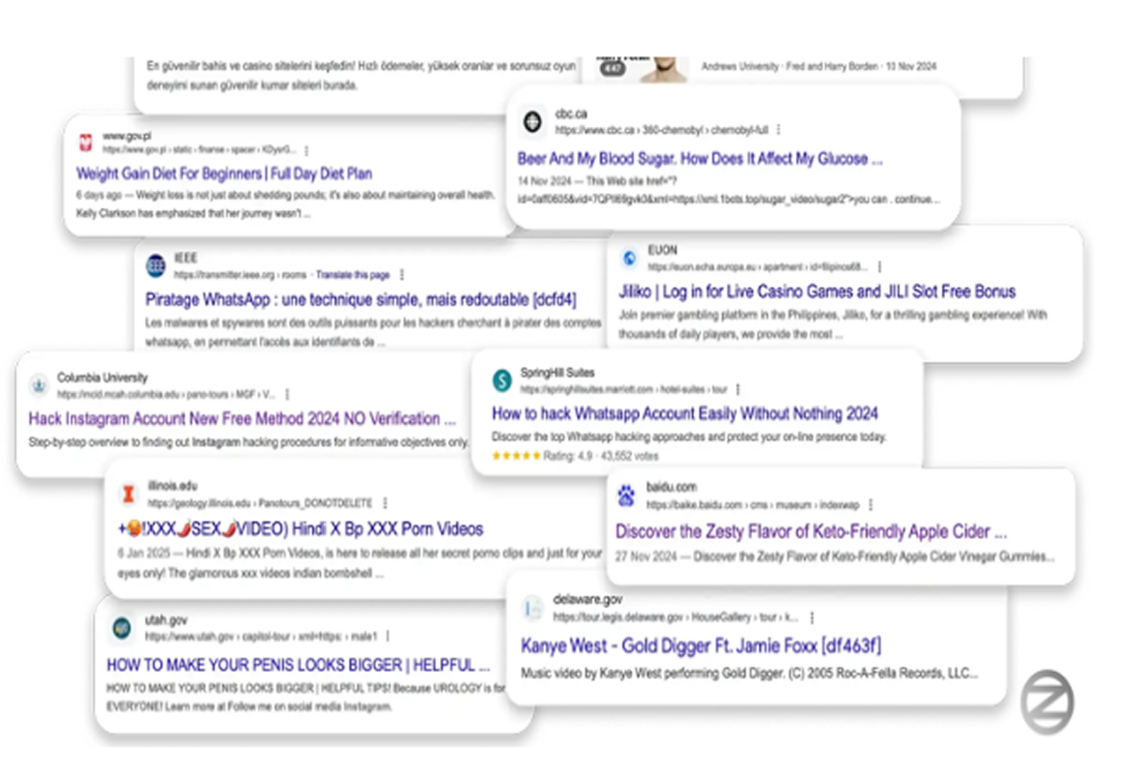1140x760 pixels.
Task: Open more options for SpringHill Suites result
Action: 738,389
